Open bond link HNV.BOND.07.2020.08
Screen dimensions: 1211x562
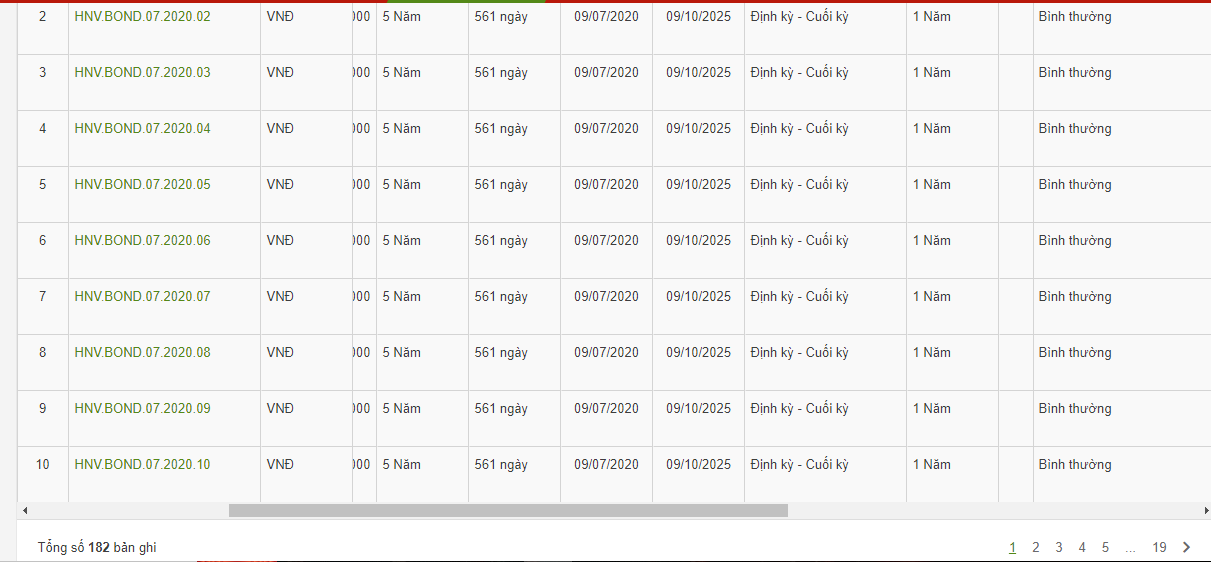pyautogui.click(x=142, y=353)
